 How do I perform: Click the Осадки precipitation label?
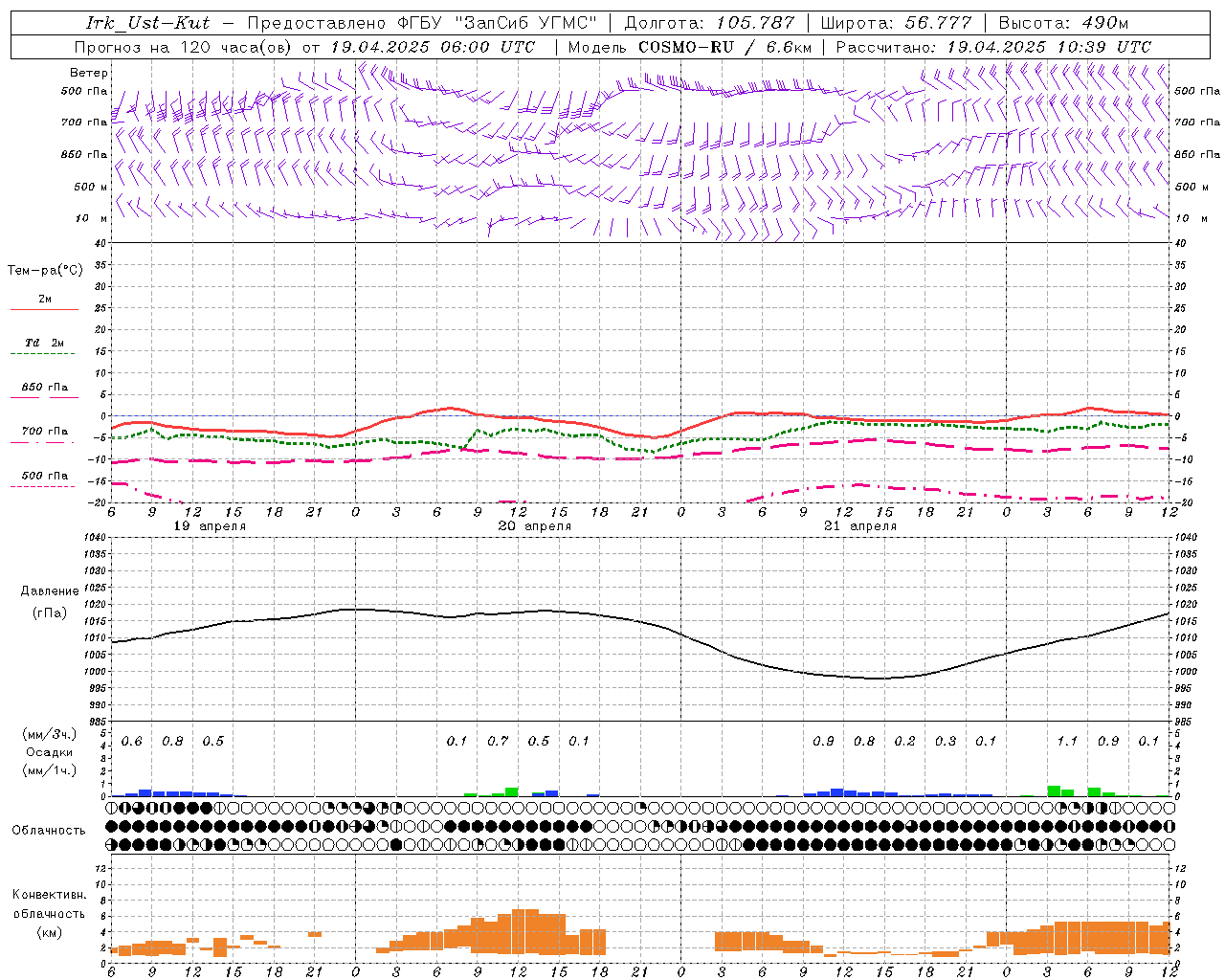point(50,752)
